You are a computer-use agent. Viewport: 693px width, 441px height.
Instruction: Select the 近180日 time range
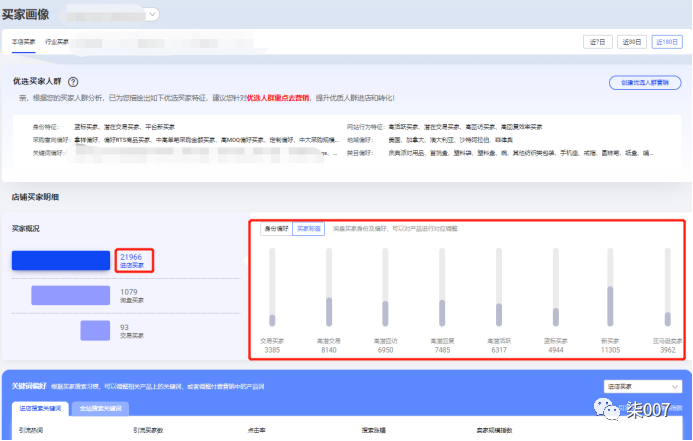[667, 42]
